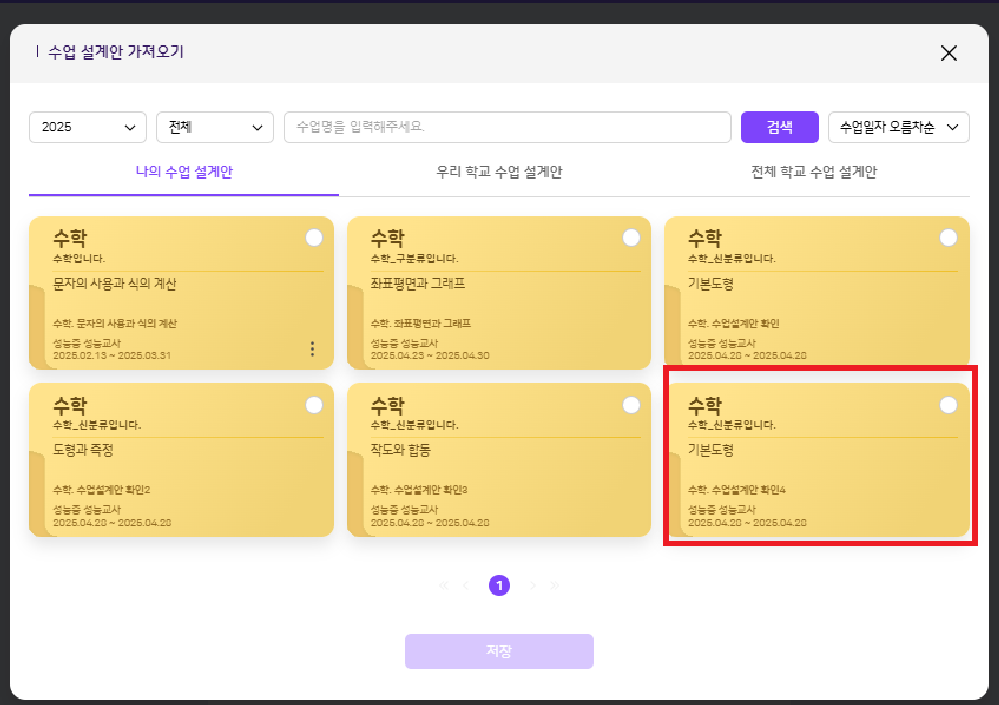Switch to 전체 학교 수업 설계안 tab
The width and height of the screenshot is (999, 705).
(813, 172)
